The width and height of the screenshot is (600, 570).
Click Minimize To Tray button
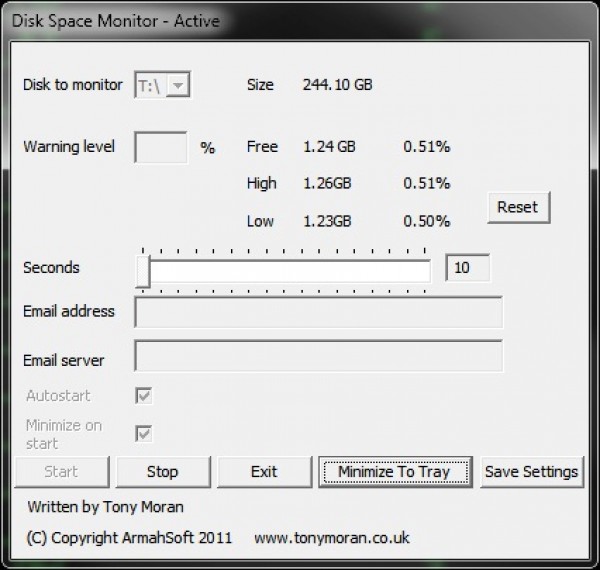click(x=395, y=472)
